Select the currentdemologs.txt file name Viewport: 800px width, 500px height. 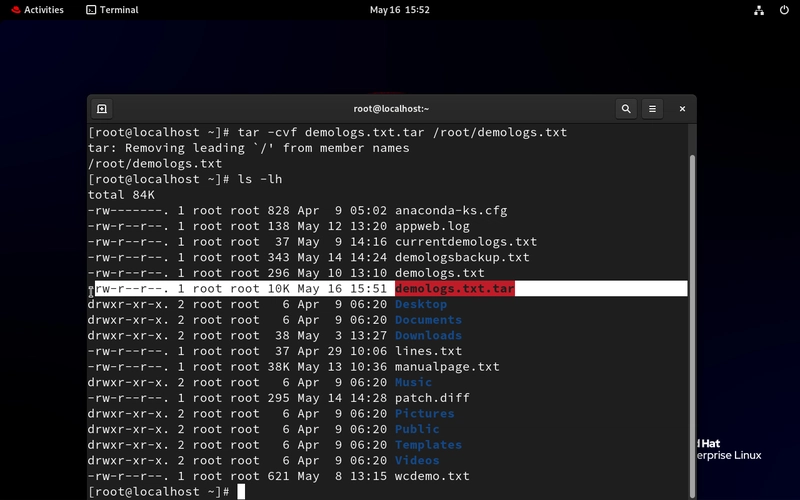466,242
